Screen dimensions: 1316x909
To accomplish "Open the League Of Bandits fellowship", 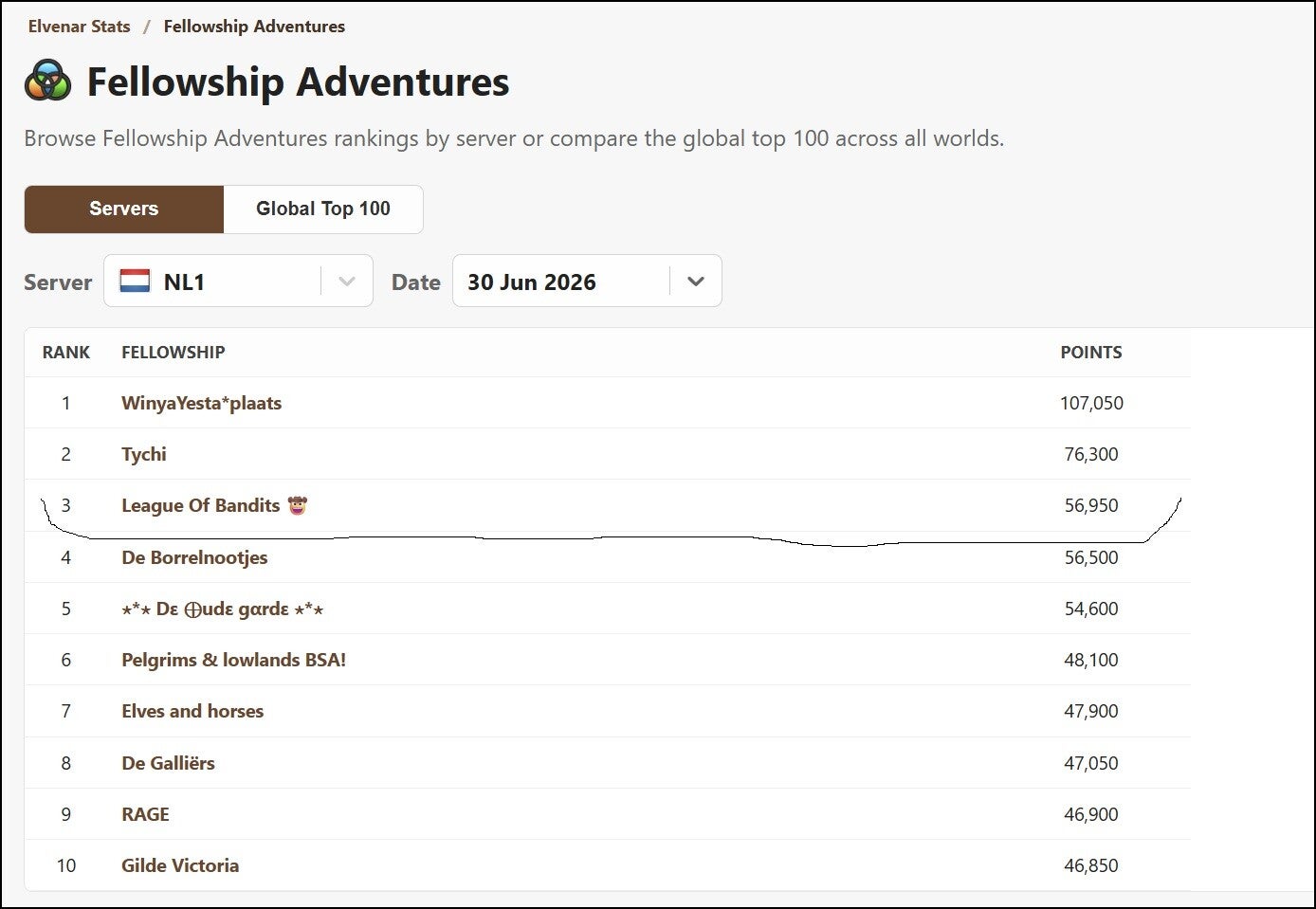I will click(200, 505).
